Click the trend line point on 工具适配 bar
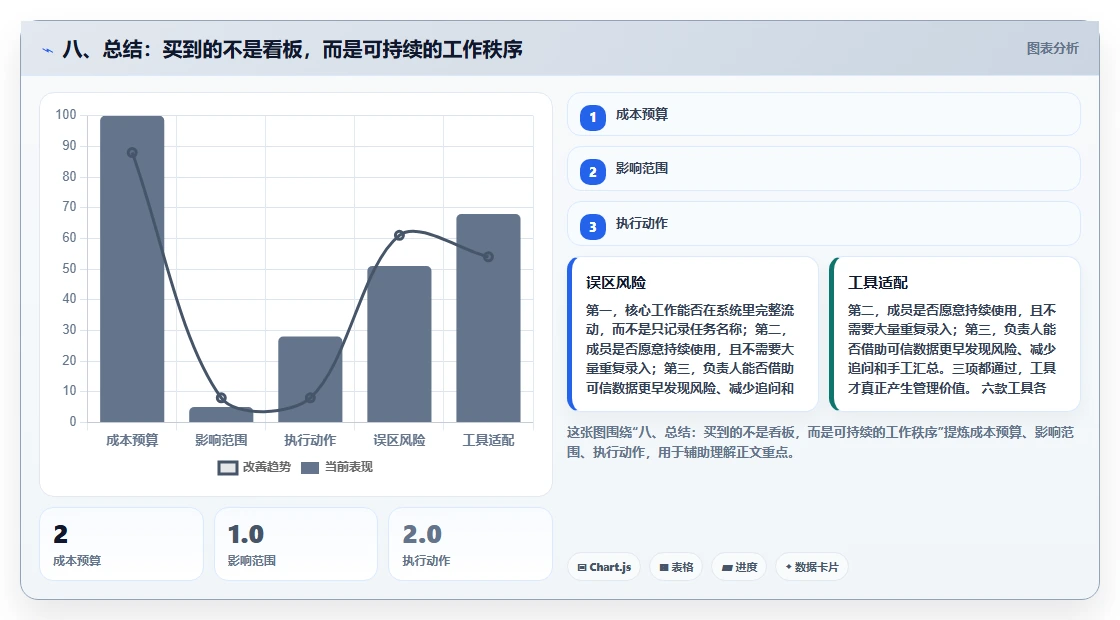The height and width of the screenshot is (620, 1120). (x=489, y=256)
